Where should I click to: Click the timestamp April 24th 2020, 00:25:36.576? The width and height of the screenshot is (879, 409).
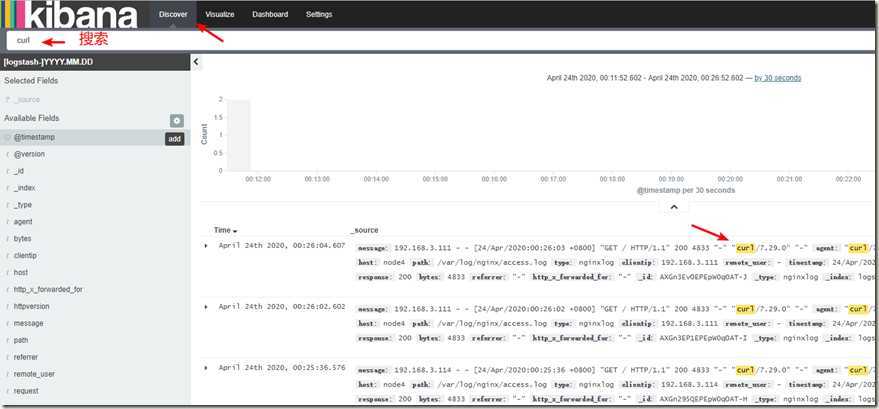point(282,368)
